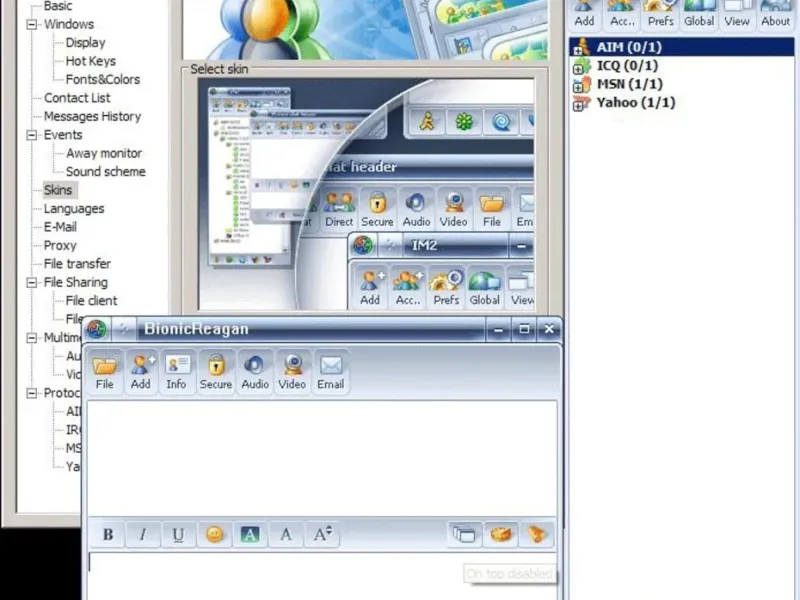Click the Global globe icon in contact toolbar
800x600 pixels.
coord(699,14)
